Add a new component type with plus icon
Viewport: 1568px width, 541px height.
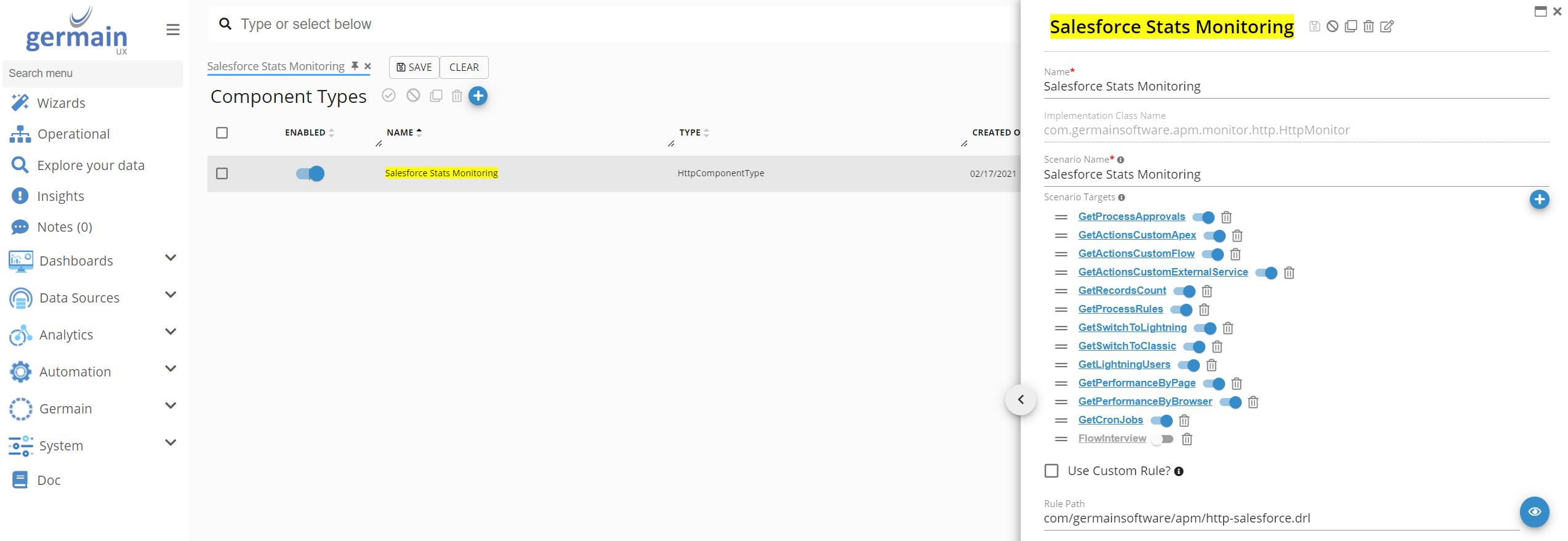coord(478,96)
